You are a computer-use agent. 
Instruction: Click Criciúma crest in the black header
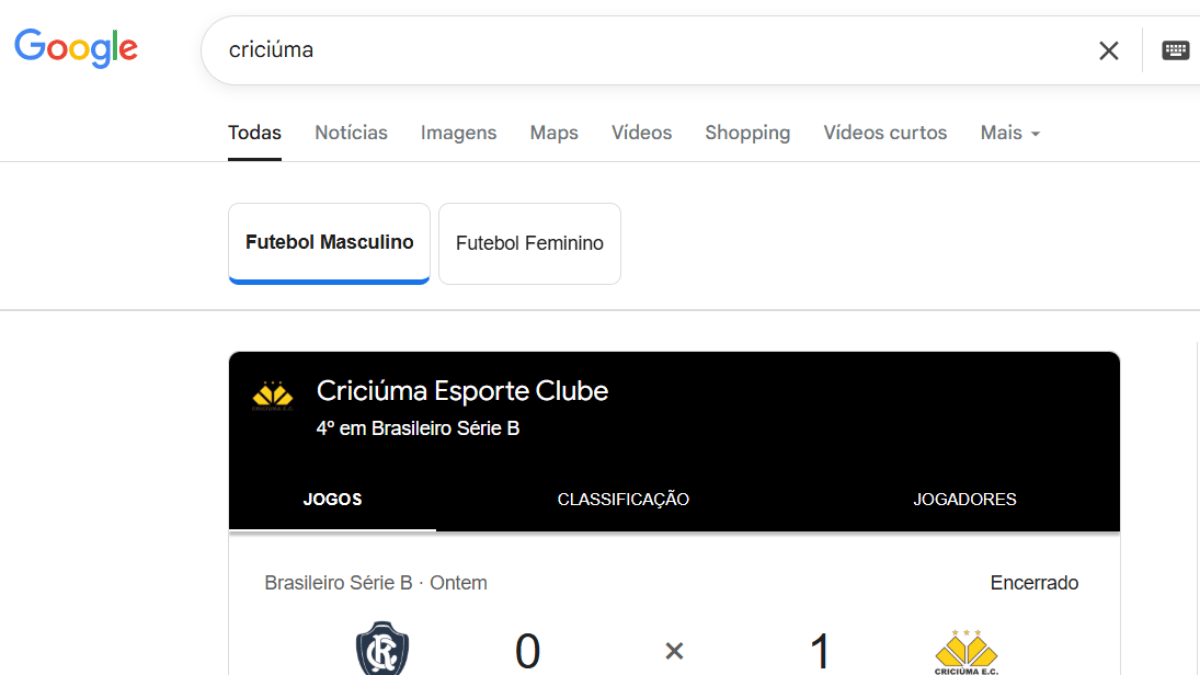point(272,395)
